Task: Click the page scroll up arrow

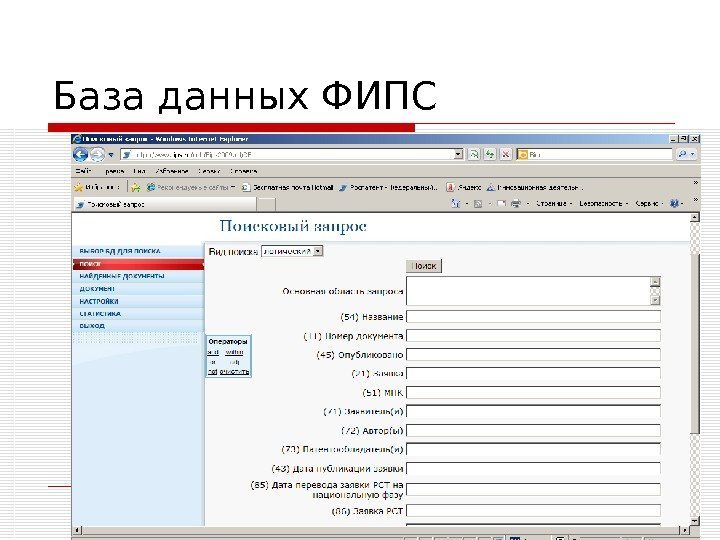Action: 695,218
